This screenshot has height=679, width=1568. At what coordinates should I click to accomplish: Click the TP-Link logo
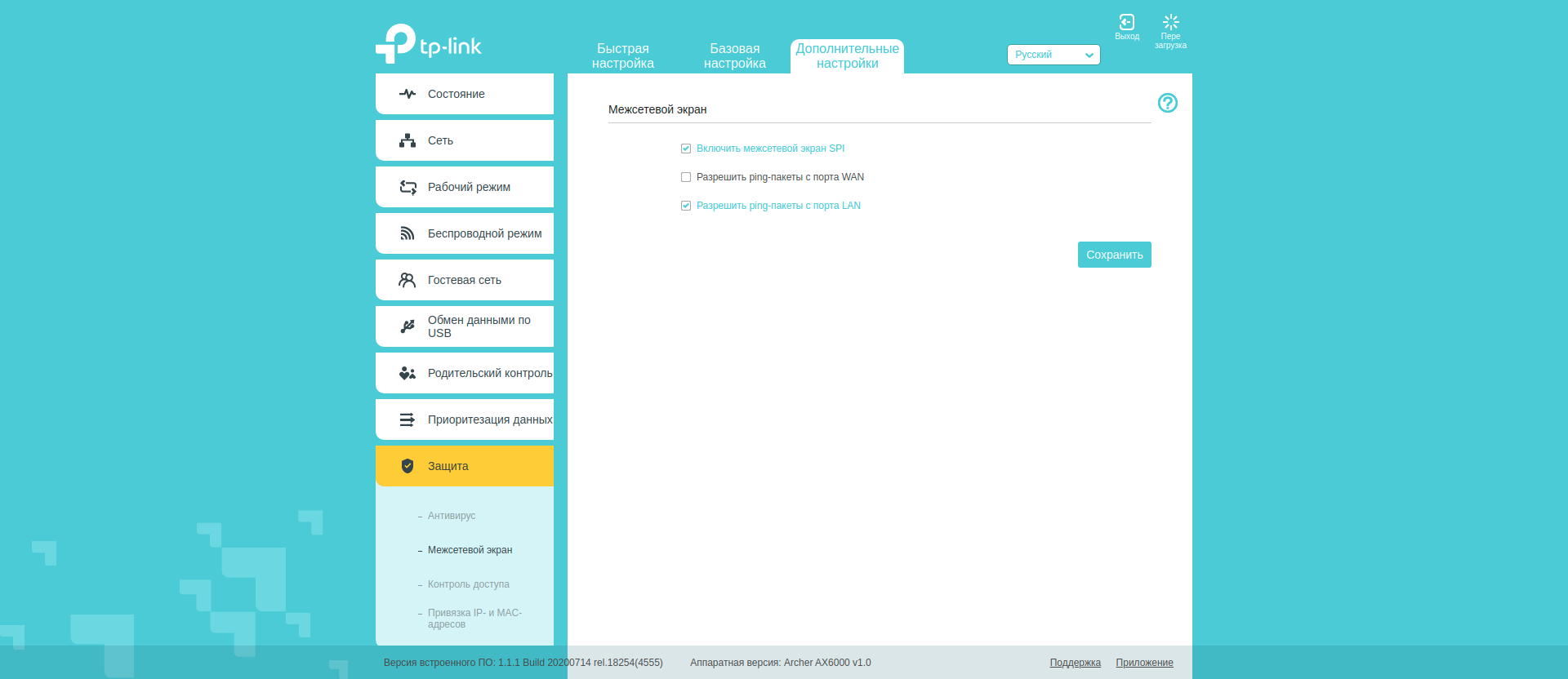tap(429, 44)
